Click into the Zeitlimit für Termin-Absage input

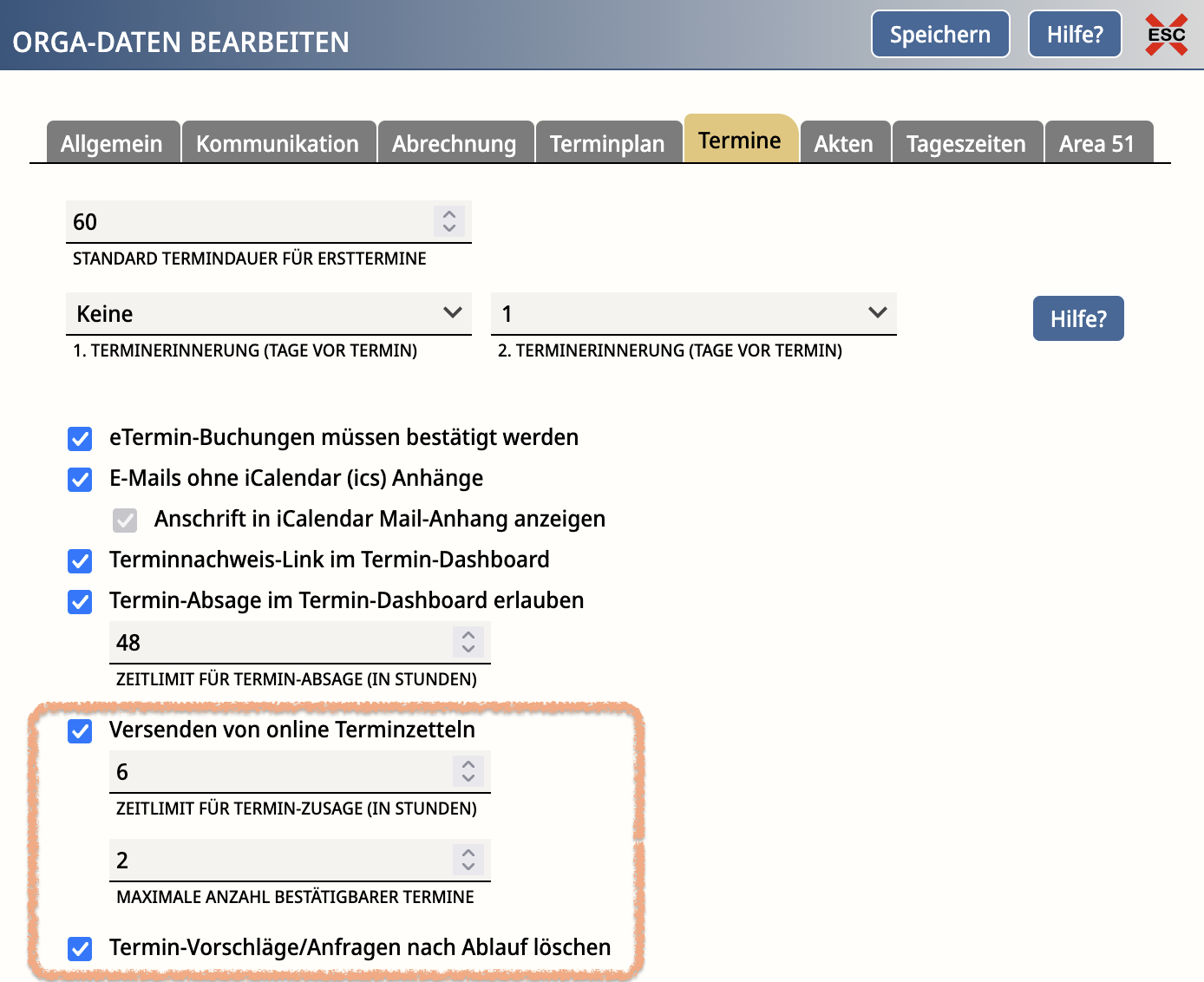coord(278,642)
